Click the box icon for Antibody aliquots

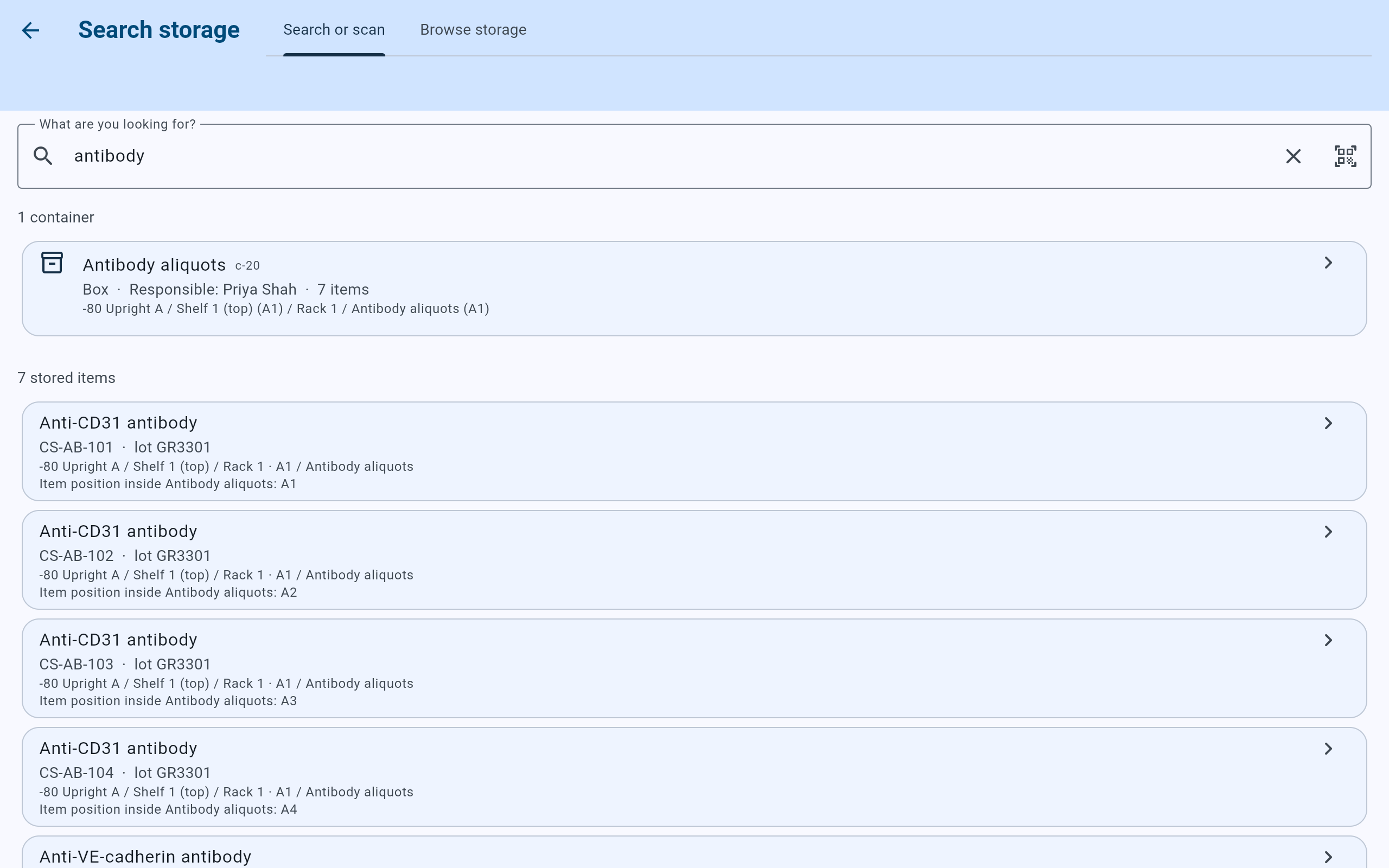point(52,263)
